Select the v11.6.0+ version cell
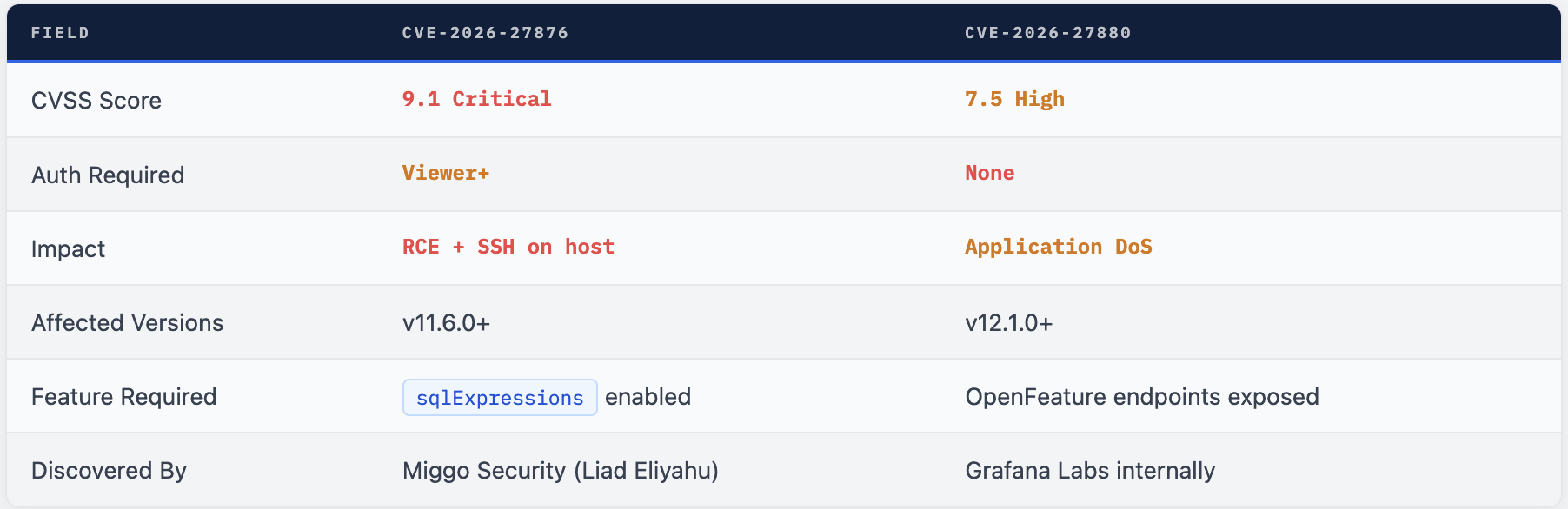 (446, 323)
